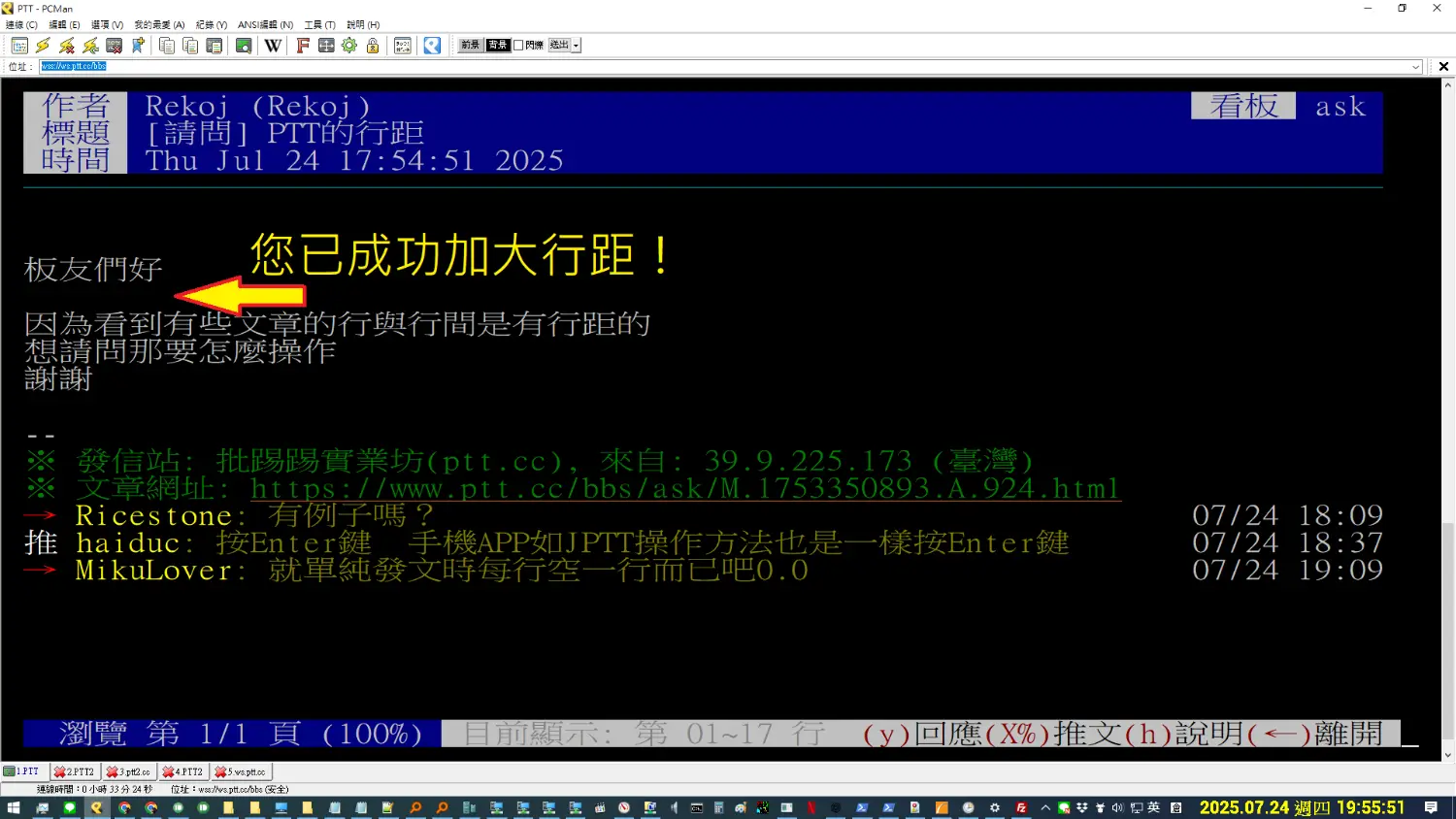Viewport: 1456px width, 819px height.
Task: Open the Netflix icon in taskbar
Action: (x=811, y=807)
